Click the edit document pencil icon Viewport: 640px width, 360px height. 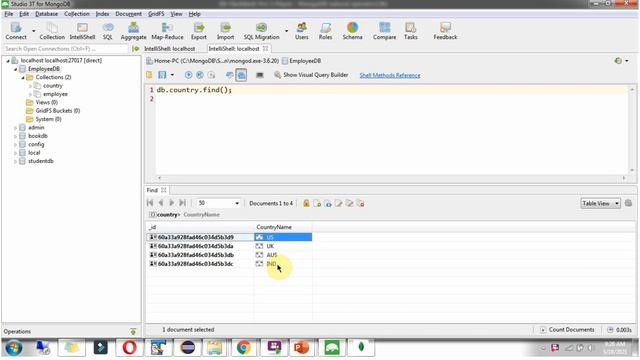point(338,203)
